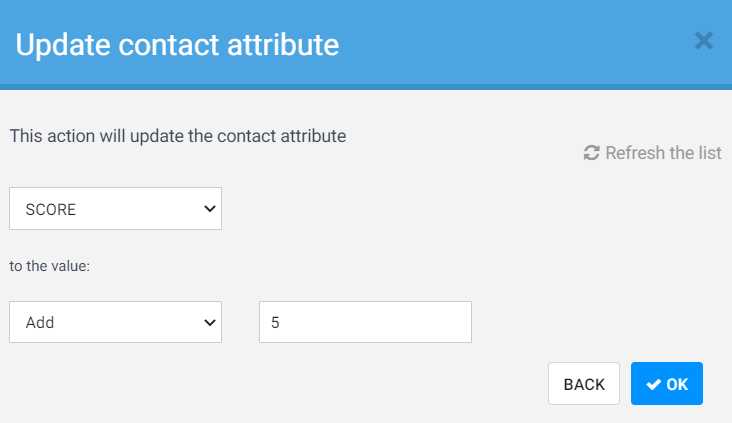Focus the value input field containing 5
The image size is (732, 423).
click(x=365, y=322)
